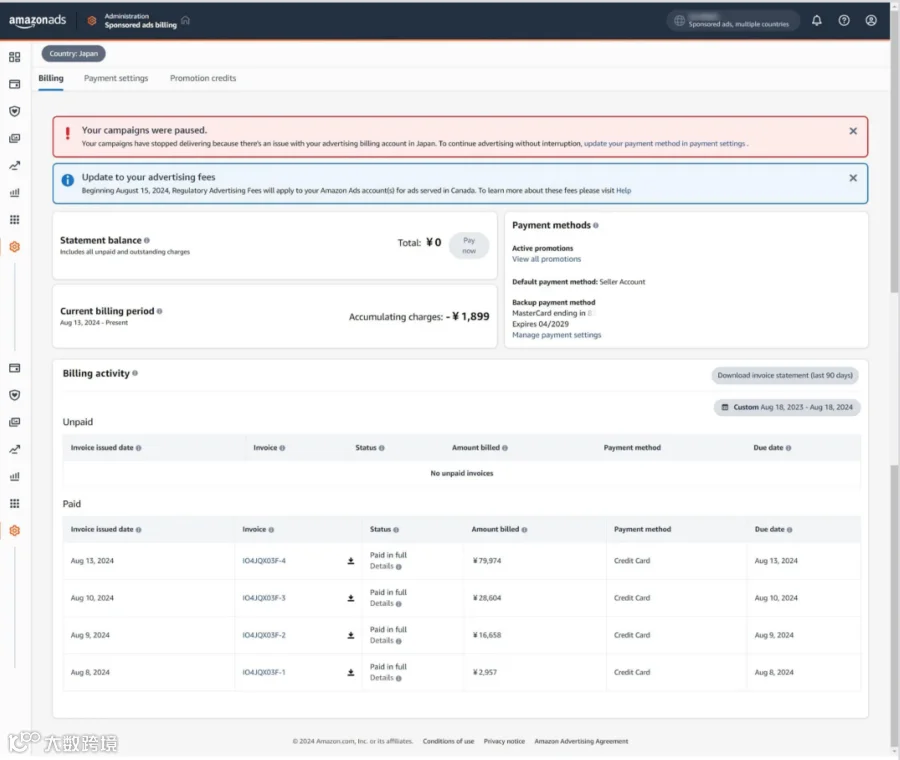The width and height of the screenshot is (900, 760).
Task: Open the Custom date range picker
Action: pos(787,407)
